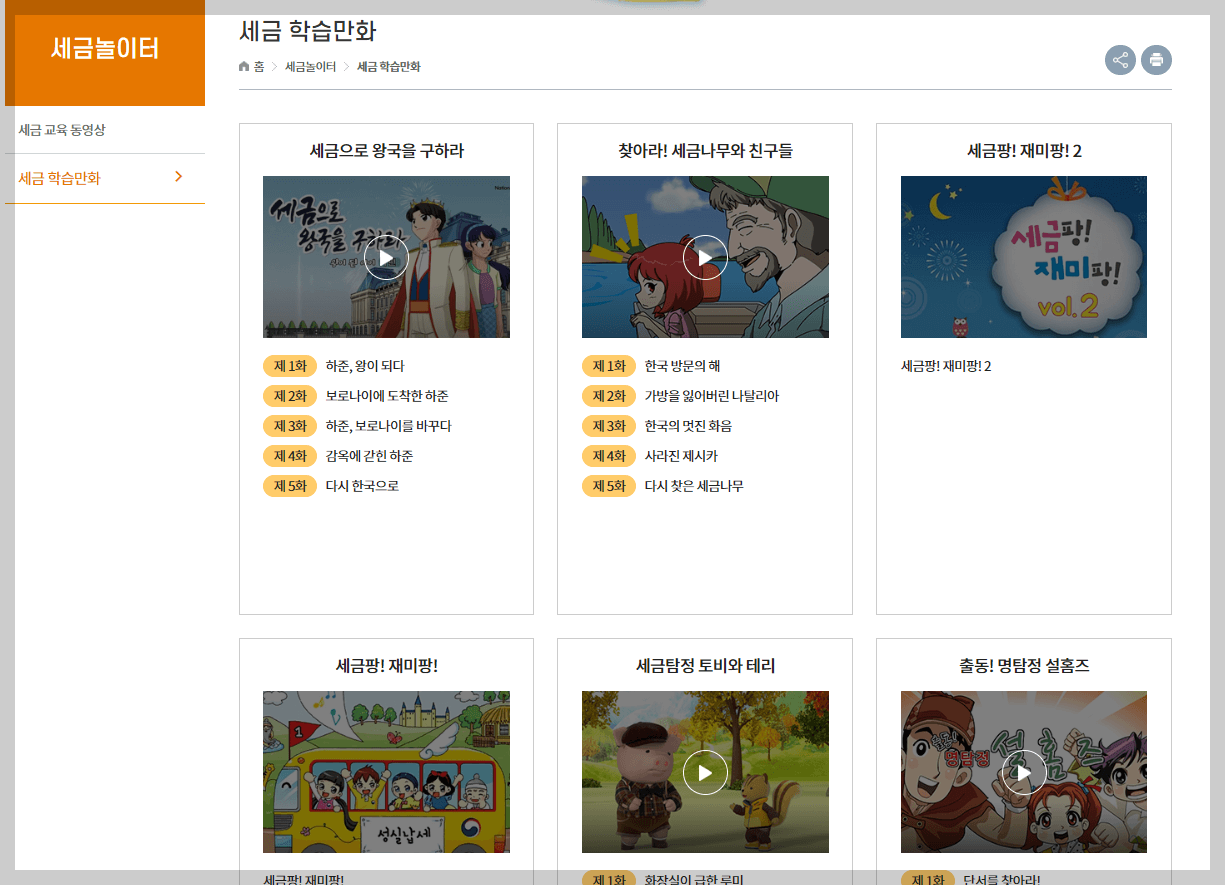Open the 세금팡! 재미팡! bus thumbnail
The height and width of the screenshot is (885, 1225).
(x=386, y=772)
